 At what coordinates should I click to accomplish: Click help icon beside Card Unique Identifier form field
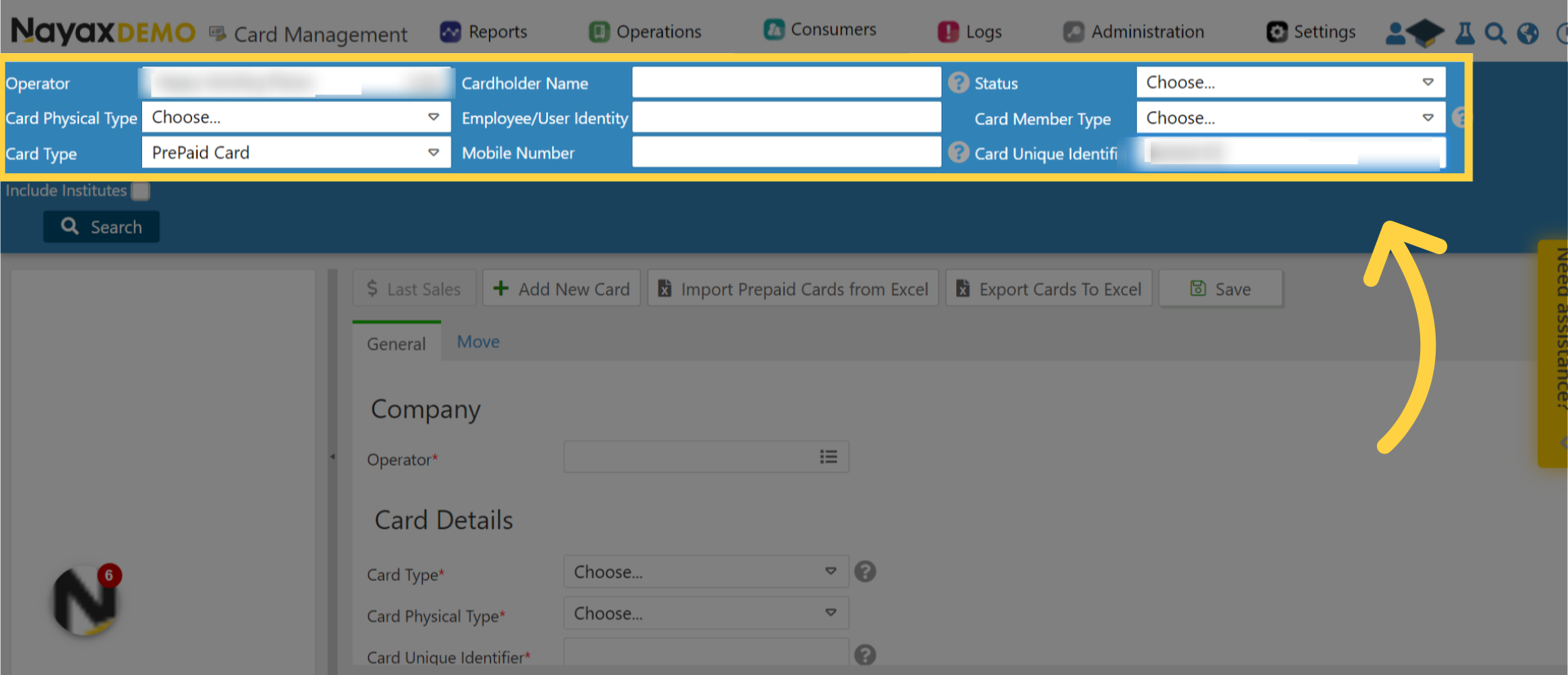[x=865, y=655]
